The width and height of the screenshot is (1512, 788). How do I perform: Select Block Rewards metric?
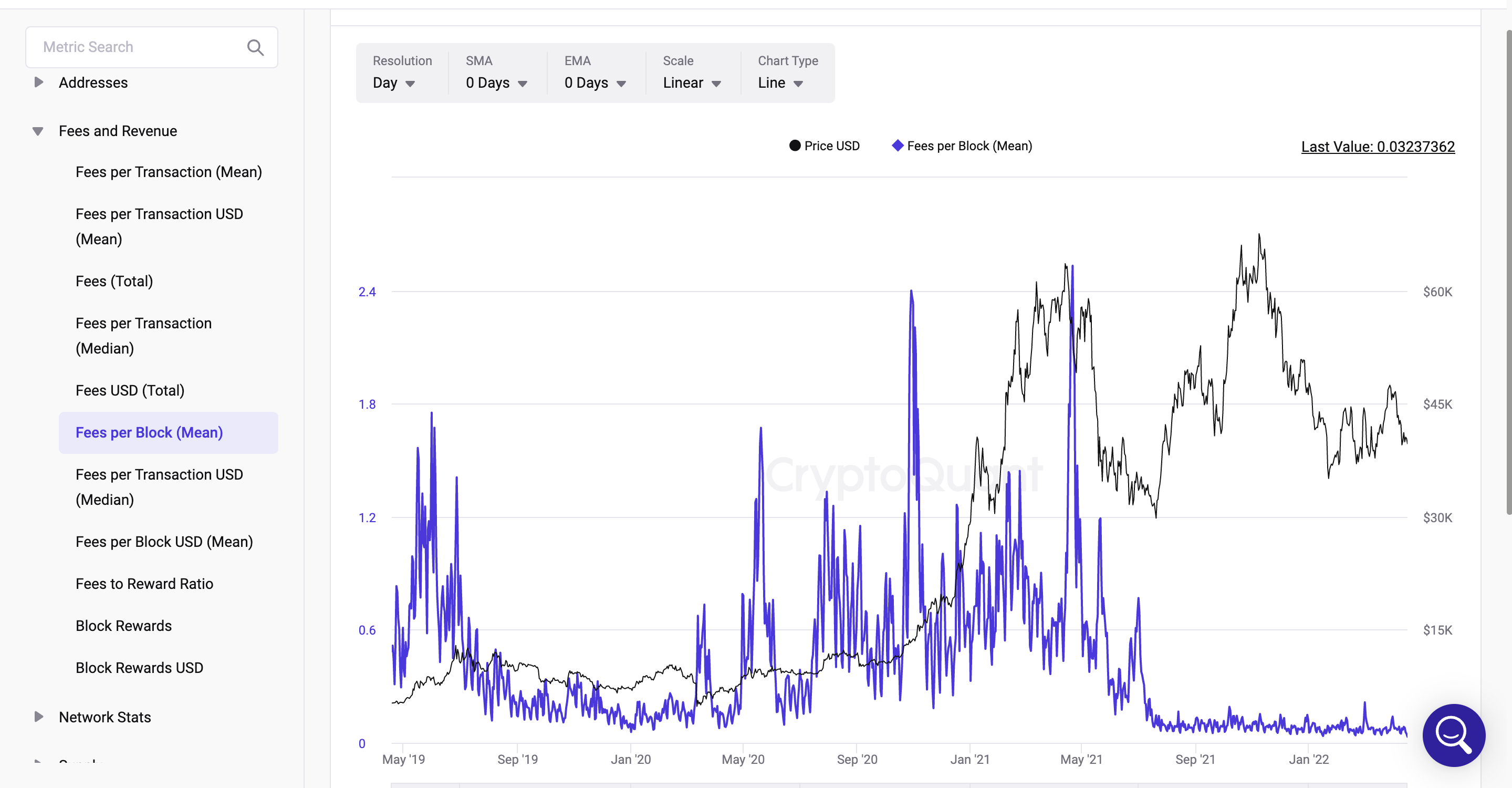(x=123, y=625)
